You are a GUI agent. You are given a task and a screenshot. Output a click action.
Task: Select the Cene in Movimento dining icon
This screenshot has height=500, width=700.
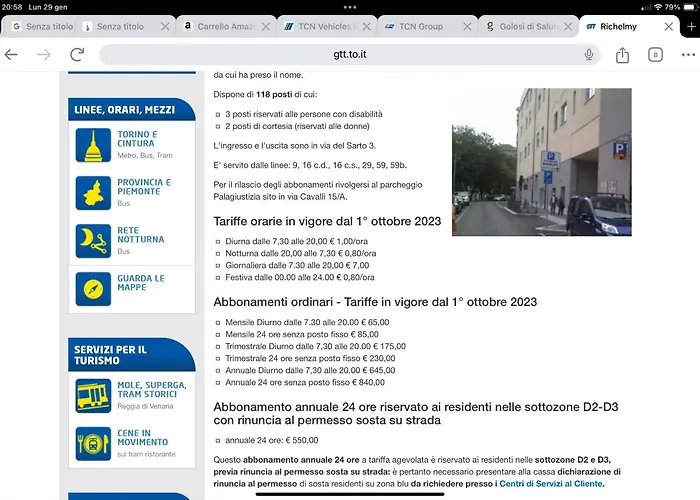93,444
